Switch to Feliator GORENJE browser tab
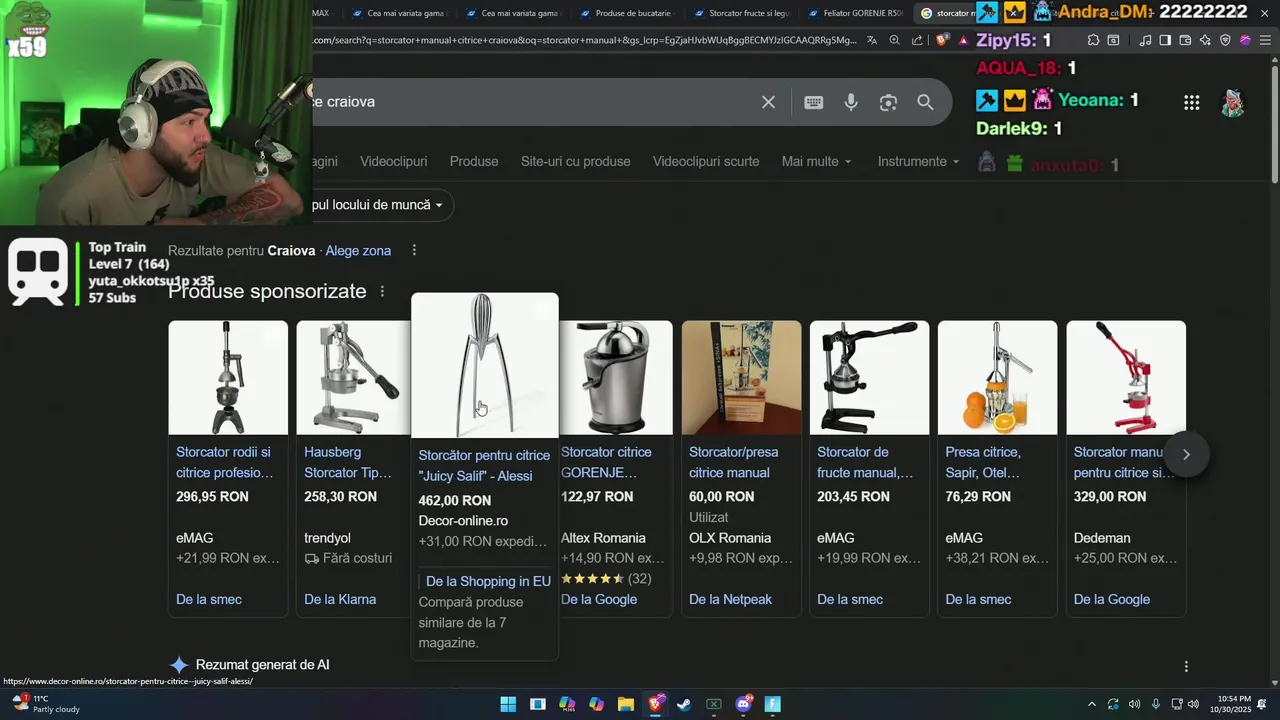The width and height of the screenshot is (1280, 720). 855,13
